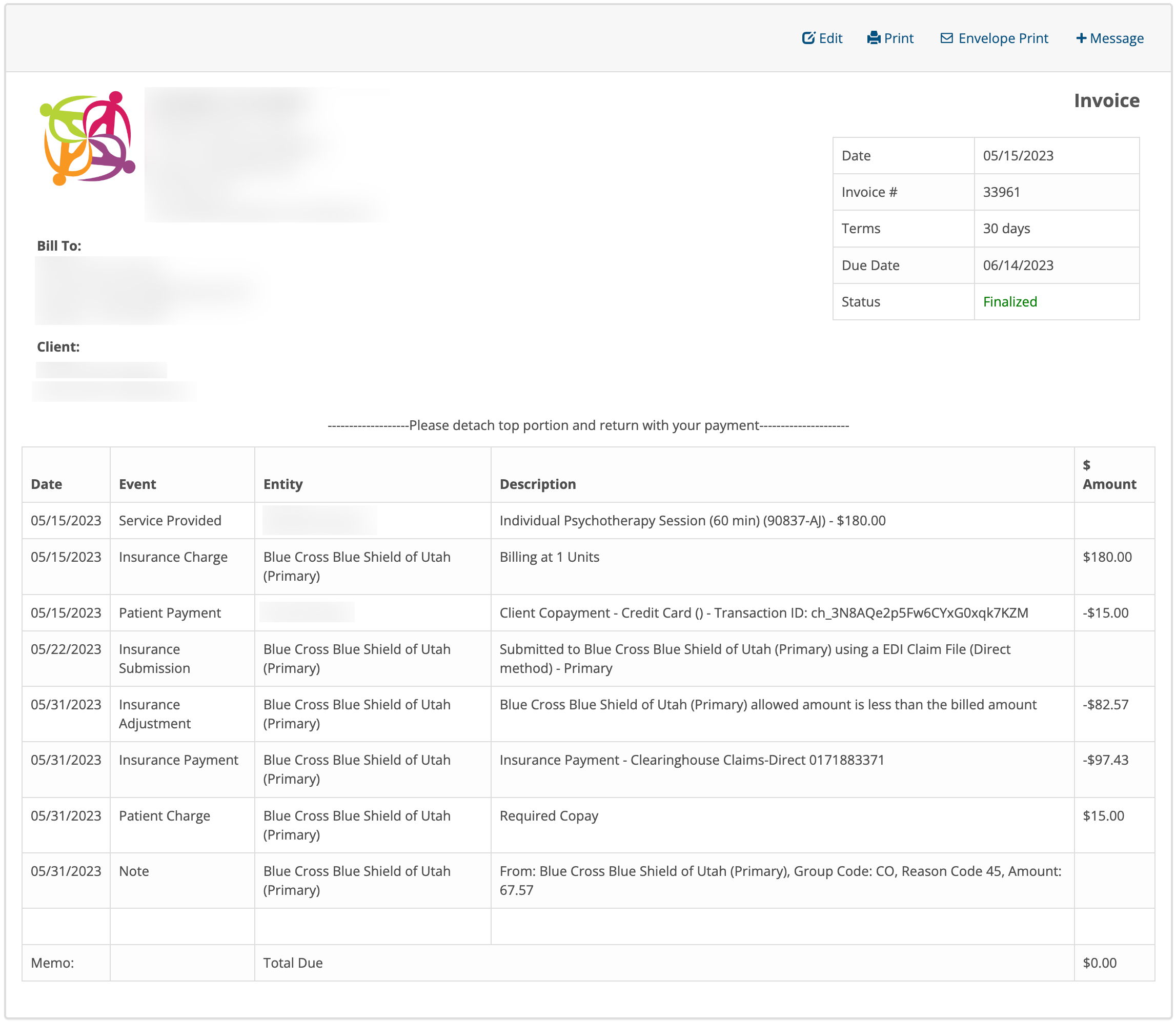Click the -$82.57 insurance adjustment amount
Image resolution: width=1176 pixels, height=1022 pixels.
point(1105,705)
